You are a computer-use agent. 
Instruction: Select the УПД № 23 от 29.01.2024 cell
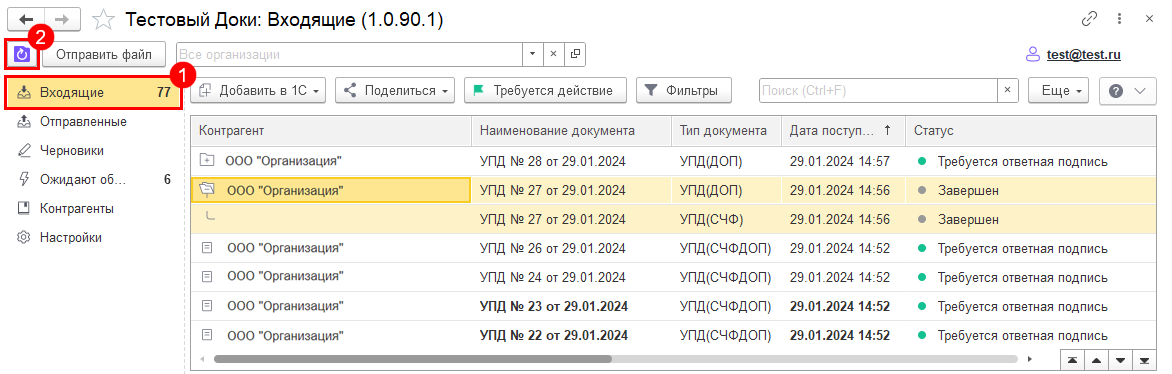click(x=571, y=306)
